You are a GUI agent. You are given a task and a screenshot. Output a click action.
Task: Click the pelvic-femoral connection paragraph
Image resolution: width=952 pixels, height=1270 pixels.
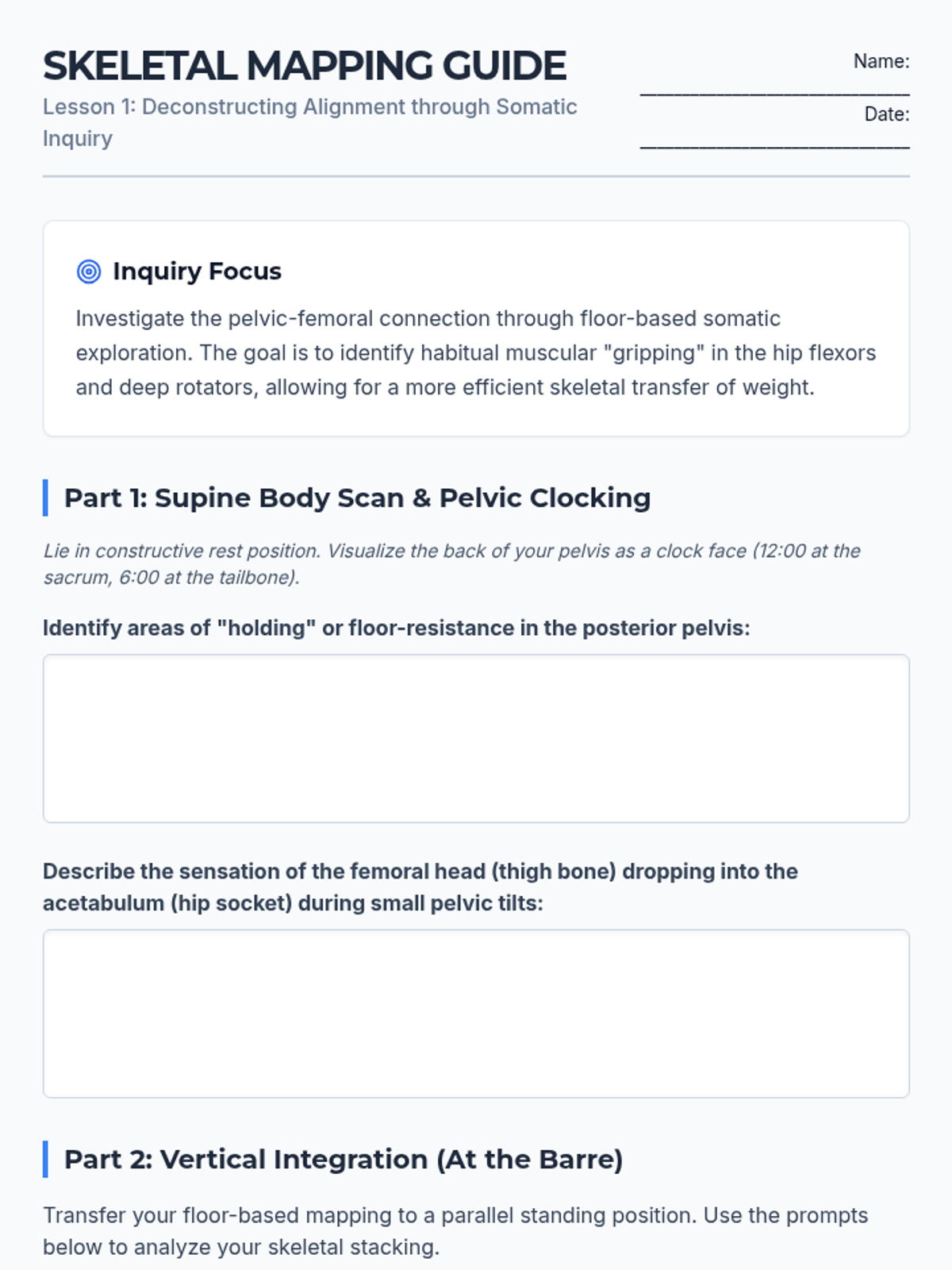tap(476, 352)
